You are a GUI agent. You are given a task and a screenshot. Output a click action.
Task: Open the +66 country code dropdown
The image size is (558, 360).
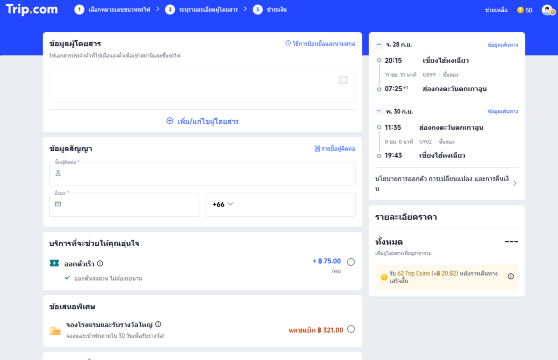click(223, 204)
